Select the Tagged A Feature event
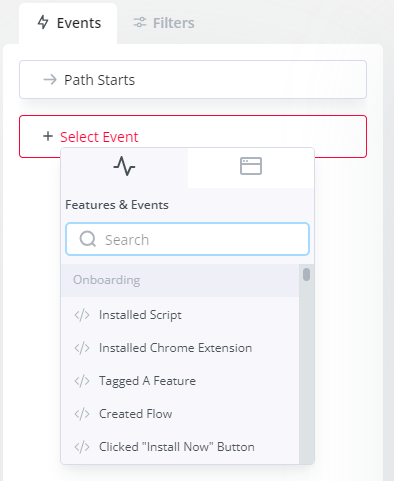This screenshot has height=481, width=394. tap(180, 381)
